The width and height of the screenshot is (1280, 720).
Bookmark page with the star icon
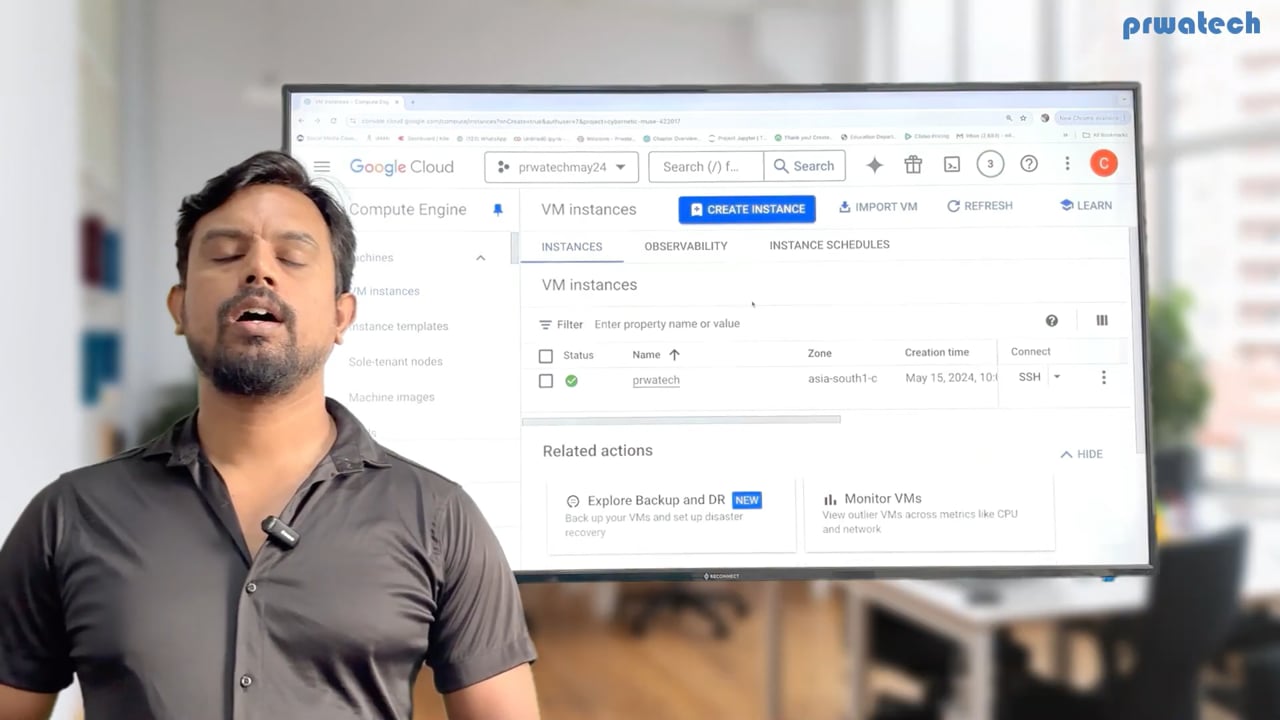pyautogui.click(x=1023, y=118)
